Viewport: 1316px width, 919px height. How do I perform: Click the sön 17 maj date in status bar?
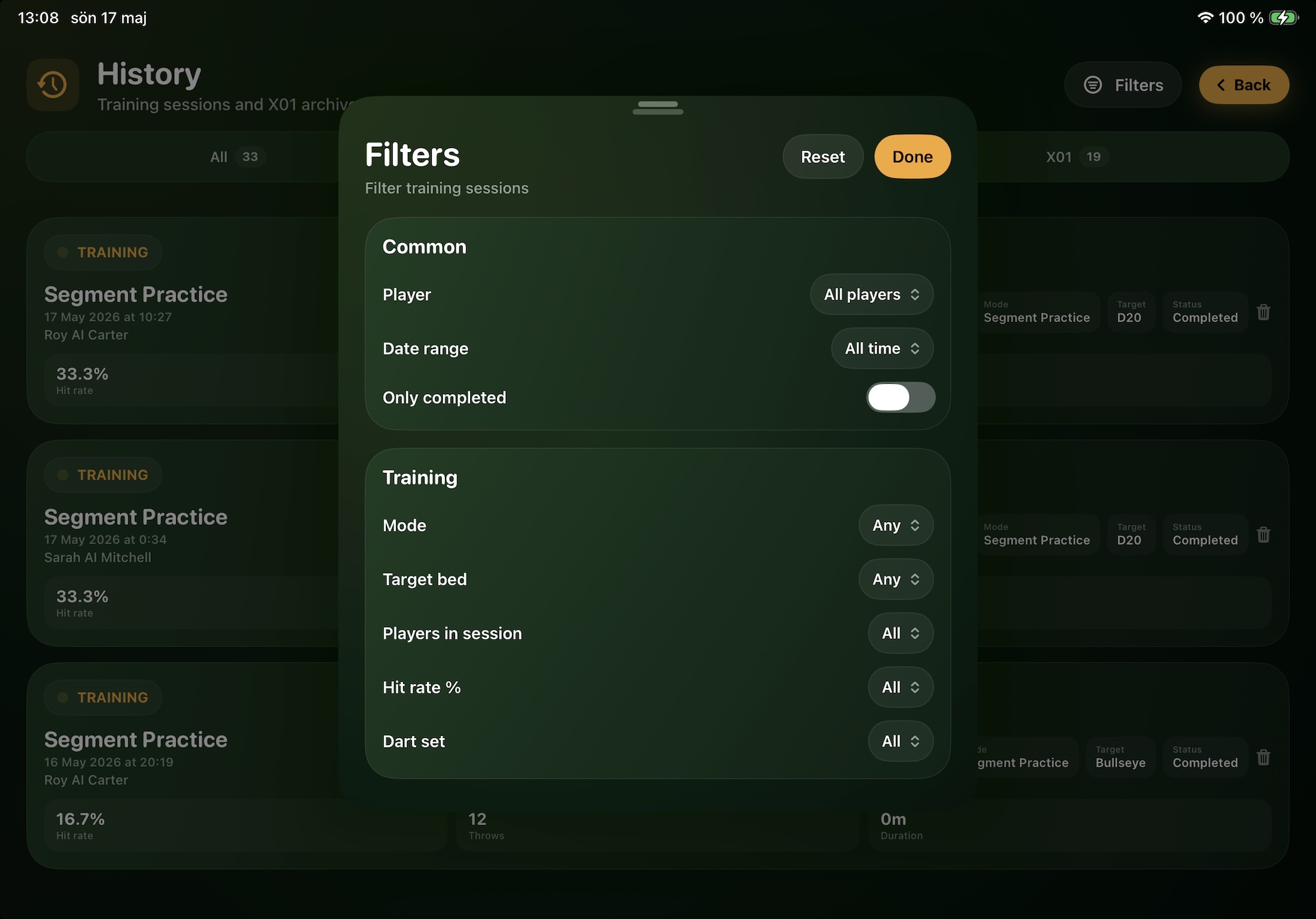(x=108, y=18)
